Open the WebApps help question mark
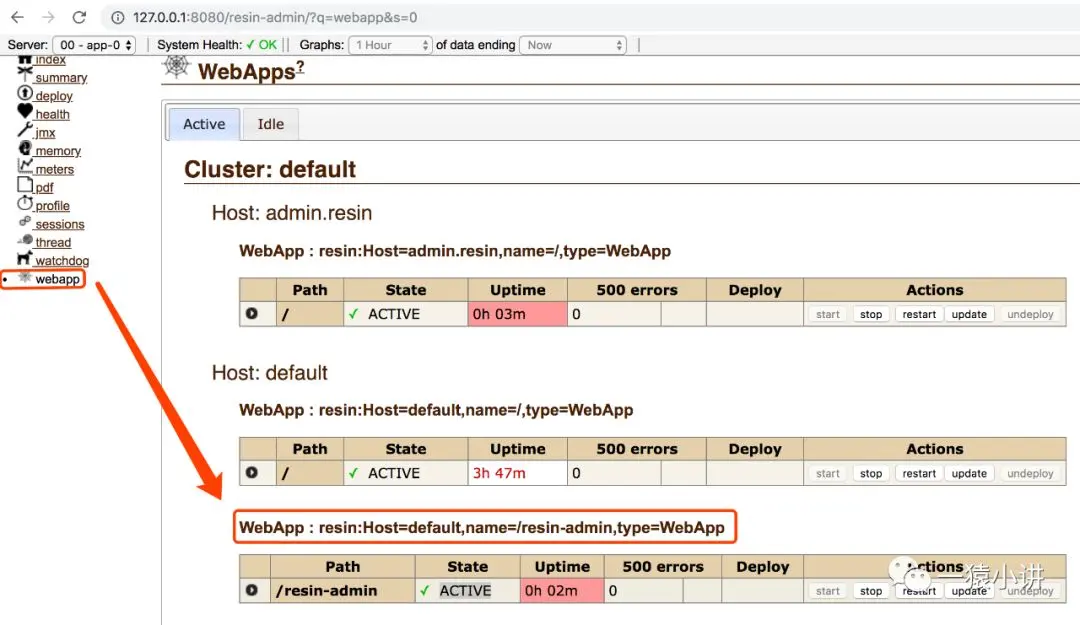The width and height of the screenshot is (1080, 625). pyautogui.click(x=300, y=66)
